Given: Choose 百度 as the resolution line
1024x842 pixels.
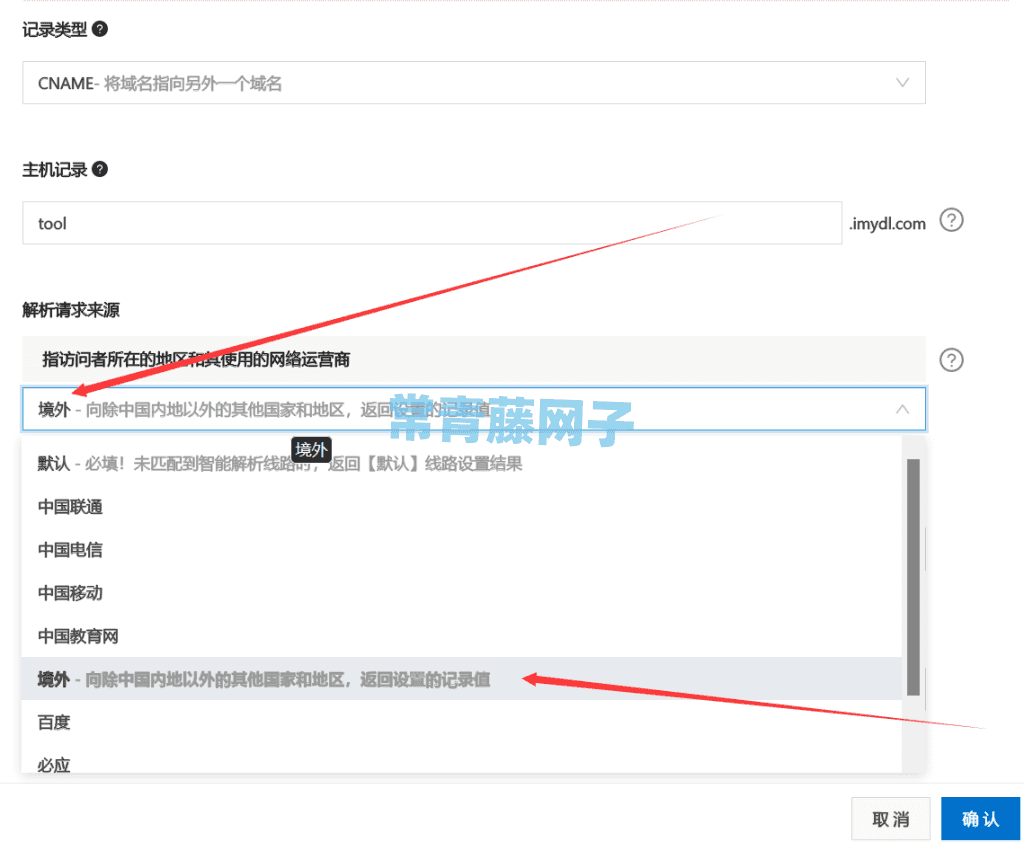Looking at the screenshot, I should tap(52, 722).
